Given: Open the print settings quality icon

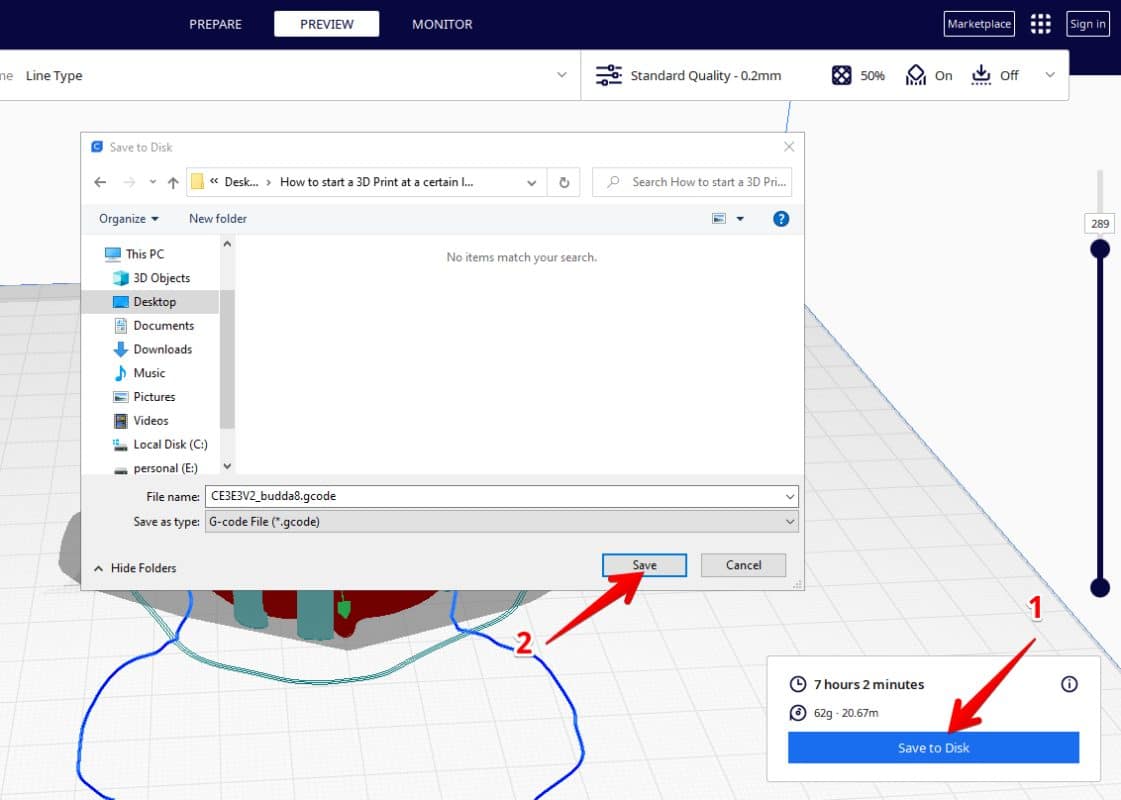Looking at the screenshot, I should coord(608,75).
